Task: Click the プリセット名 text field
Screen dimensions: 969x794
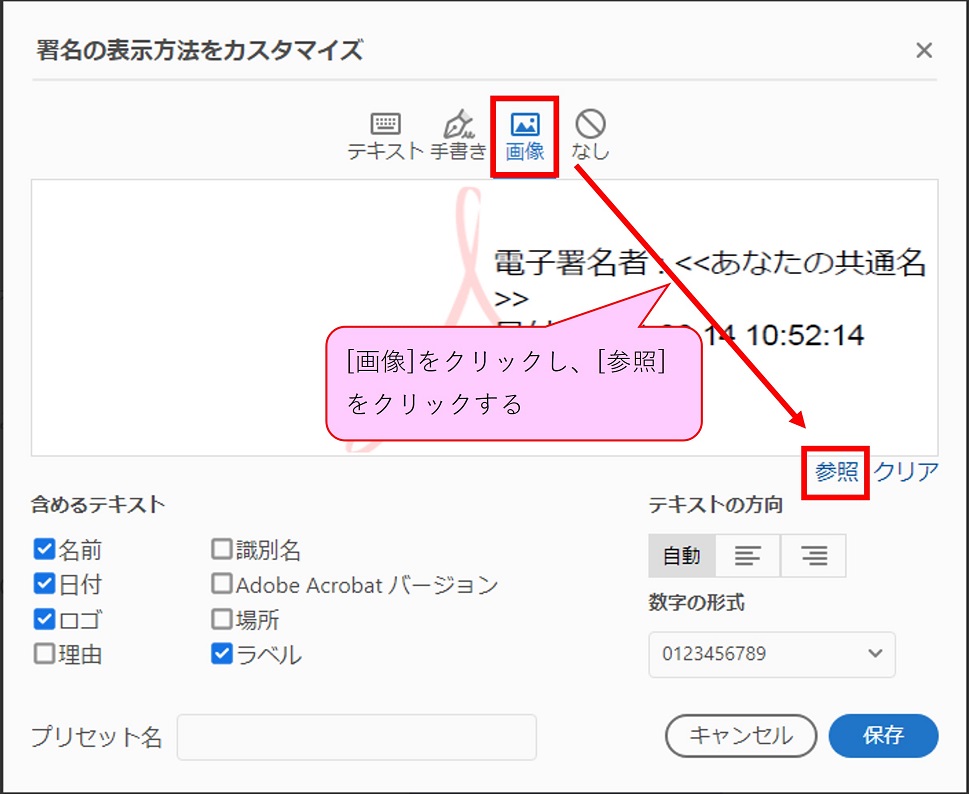Action: tap(356, 737)
